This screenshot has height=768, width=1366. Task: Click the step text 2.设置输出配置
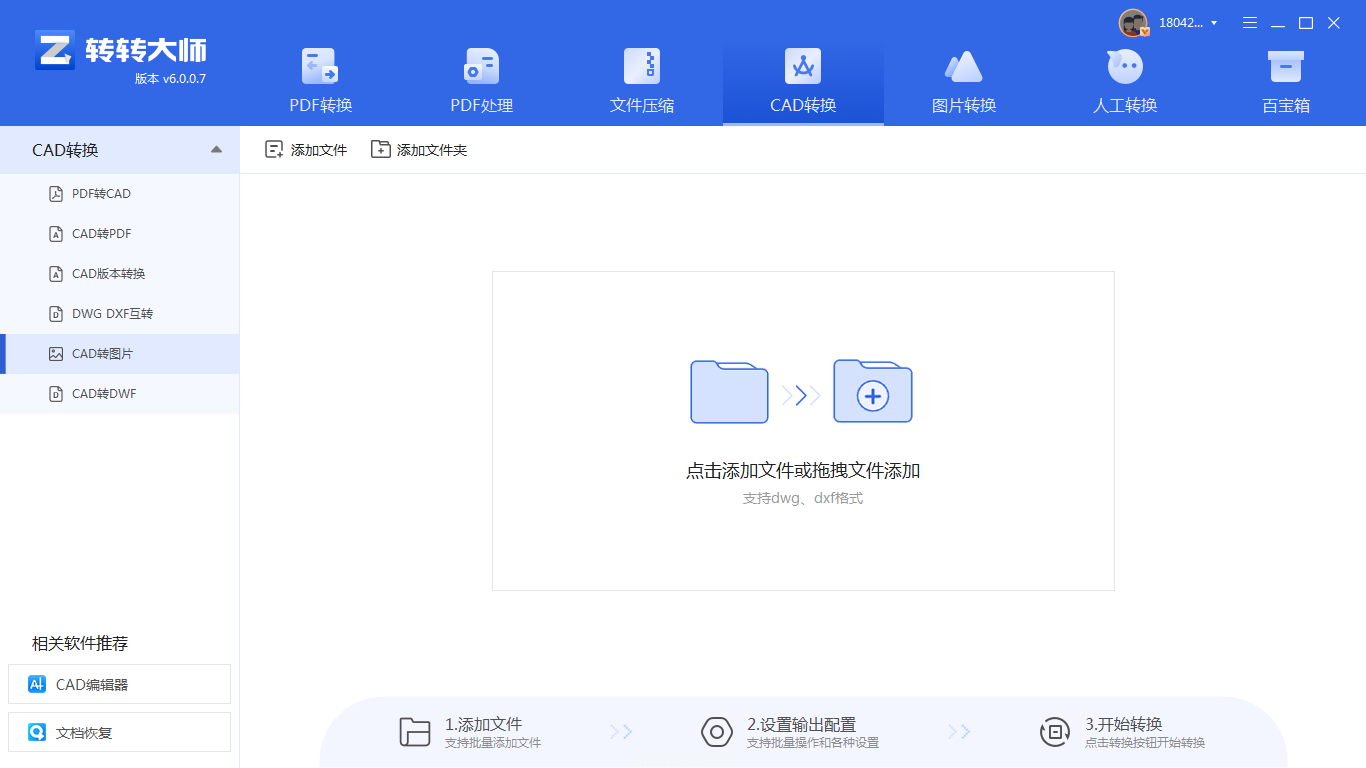[x=801, y=724]
